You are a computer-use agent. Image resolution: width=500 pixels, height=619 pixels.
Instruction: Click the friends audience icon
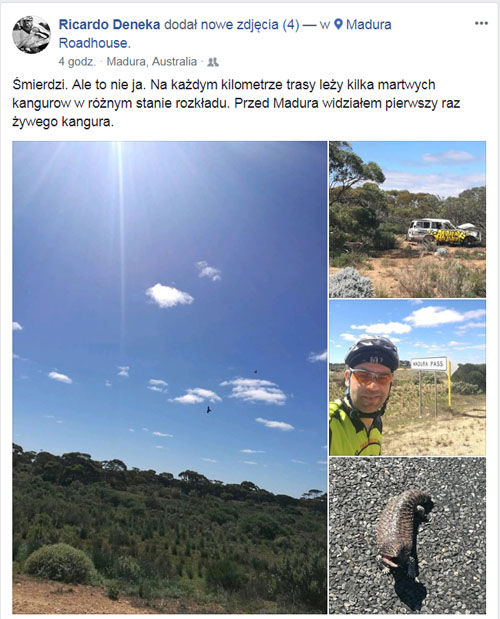coord(213,62)
